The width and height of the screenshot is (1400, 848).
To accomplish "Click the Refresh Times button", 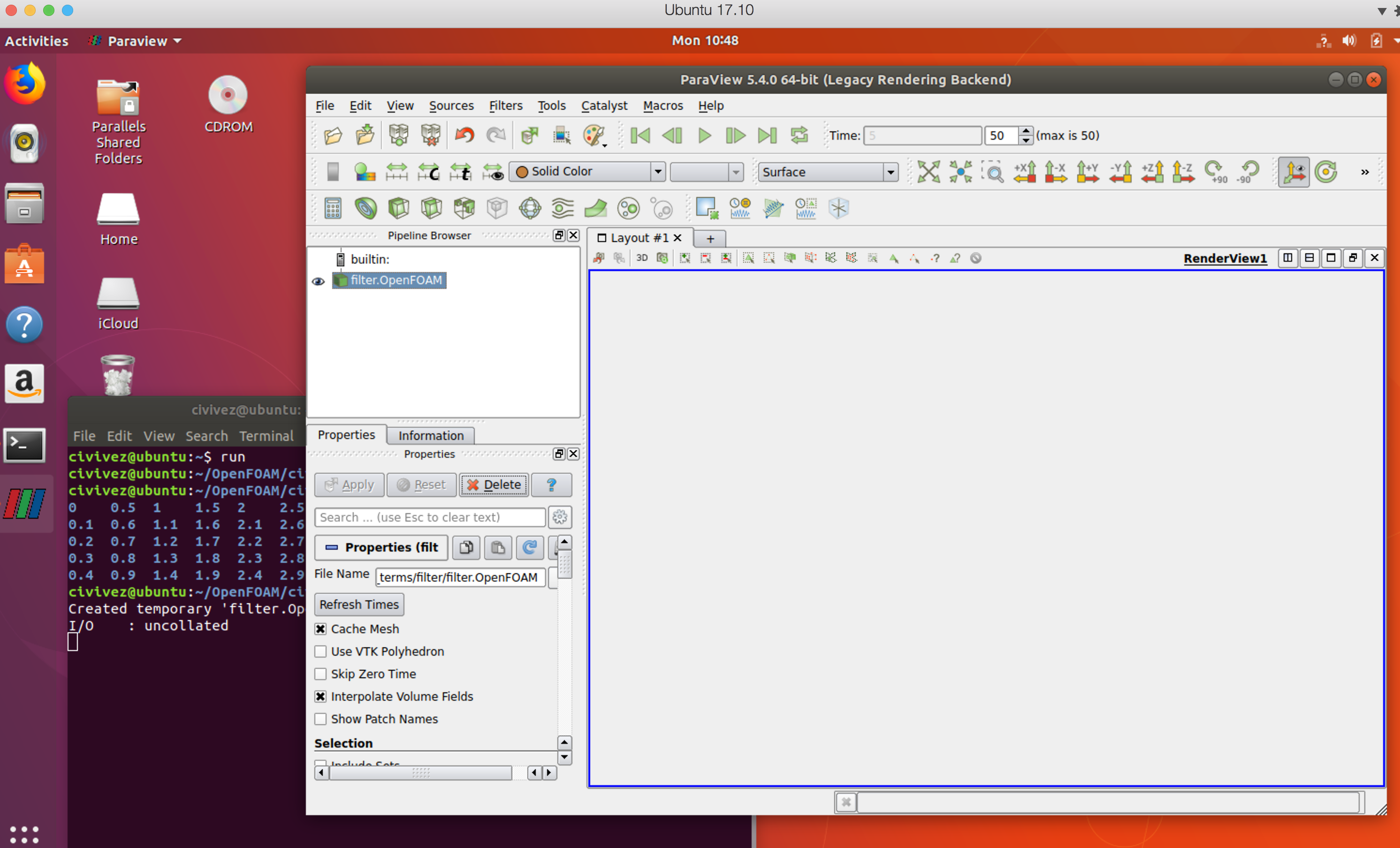I will [x=359, y=604].
